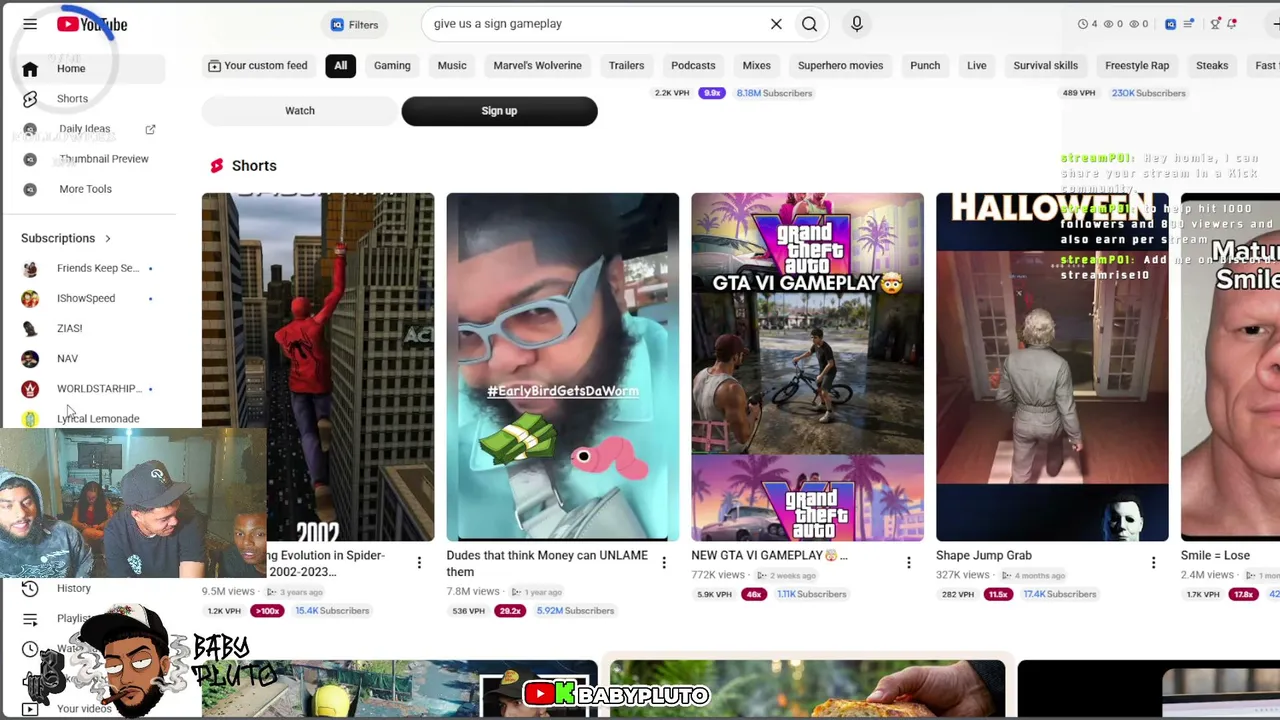Clear the search box with the X
Image resolution: width=1280 pixels, height=720 pixels.
click(776, 24)
